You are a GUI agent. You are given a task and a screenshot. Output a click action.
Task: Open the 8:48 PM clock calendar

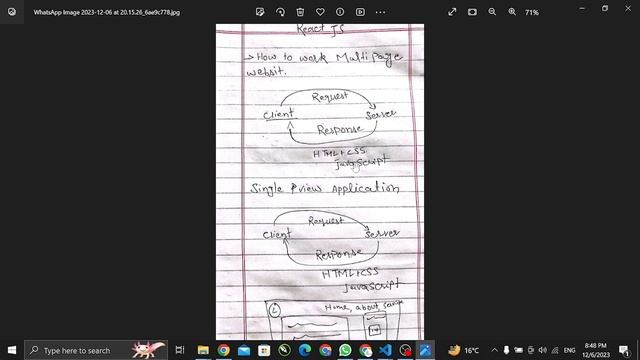(596, 350)
